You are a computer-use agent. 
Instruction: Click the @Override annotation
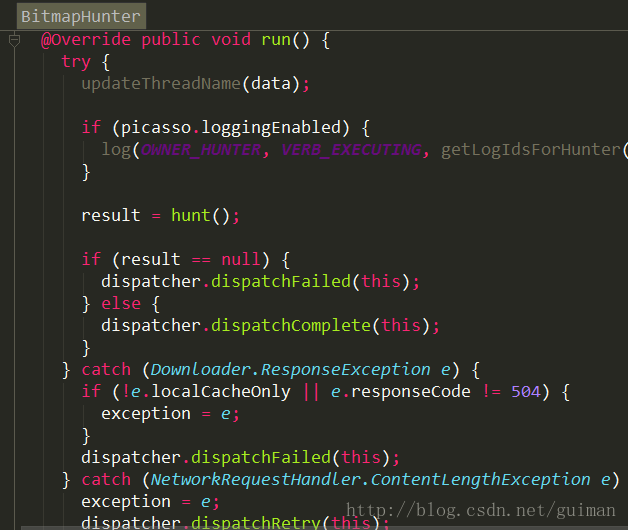[x=86, y=40]
